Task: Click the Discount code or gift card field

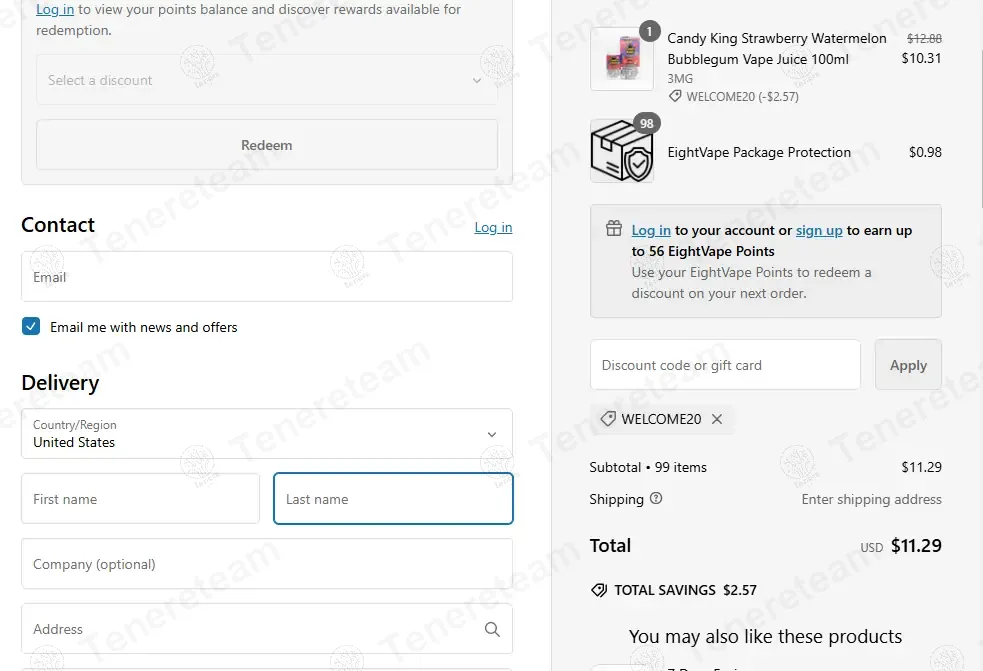Action: [725, 365]
